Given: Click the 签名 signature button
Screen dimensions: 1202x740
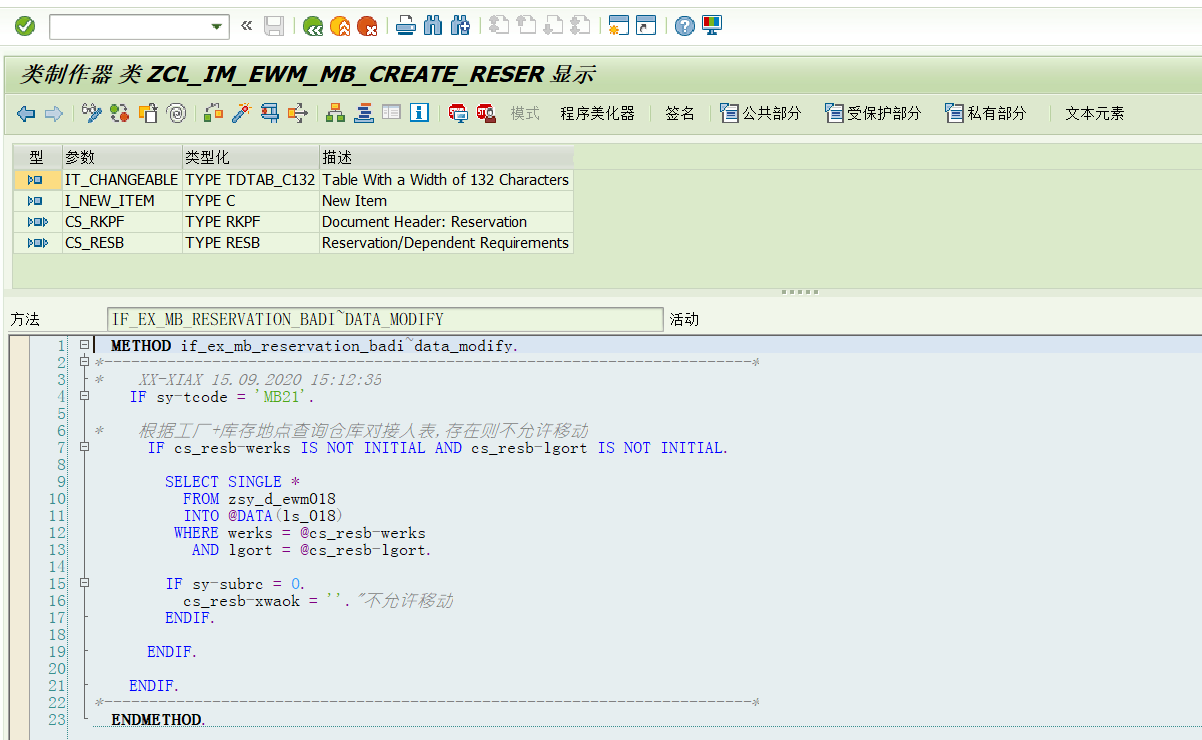Looking at the screenshot, I should pos(680,113).
